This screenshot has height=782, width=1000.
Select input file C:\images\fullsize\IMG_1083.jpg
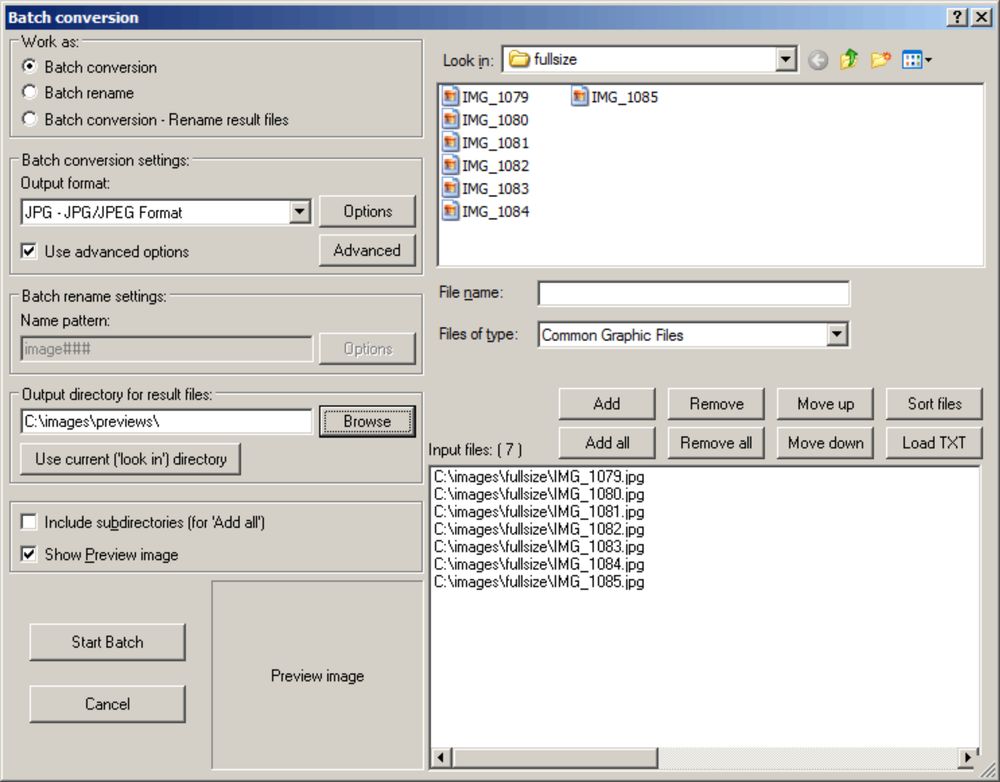539,547
